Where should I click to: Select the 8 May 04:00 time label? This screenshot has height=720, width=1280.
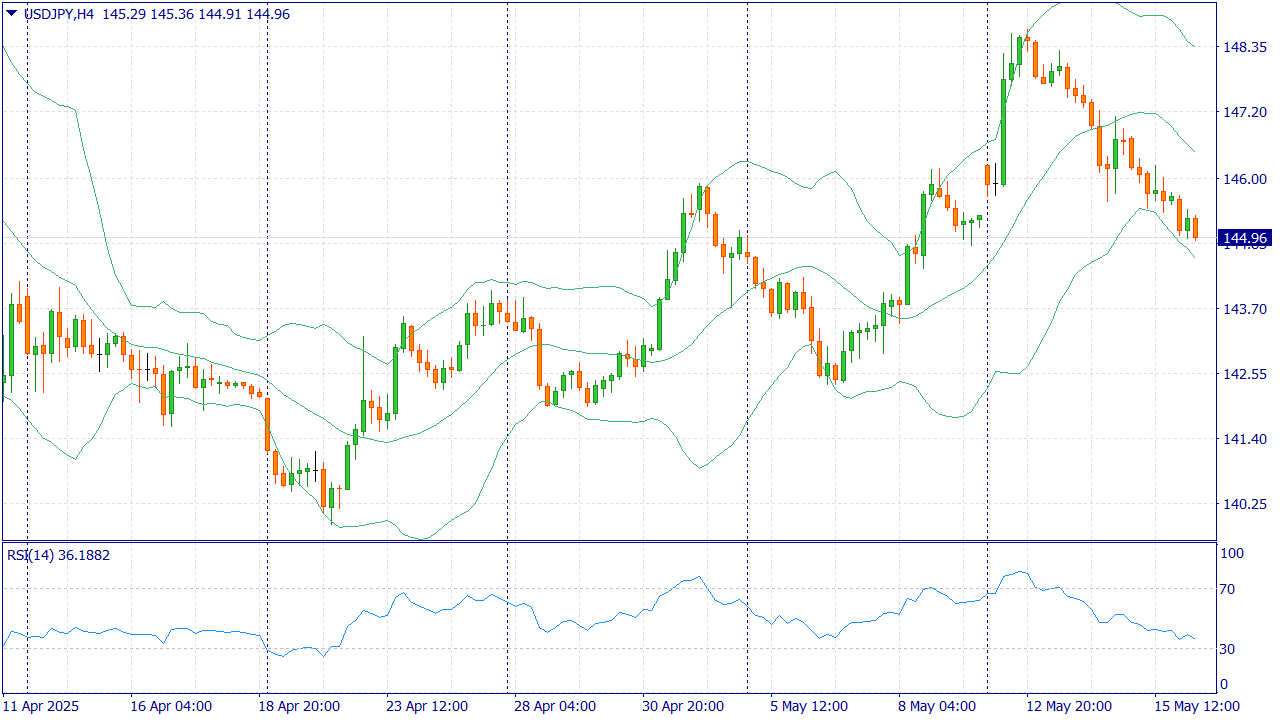pyautogui.click(x=937, y=706)
